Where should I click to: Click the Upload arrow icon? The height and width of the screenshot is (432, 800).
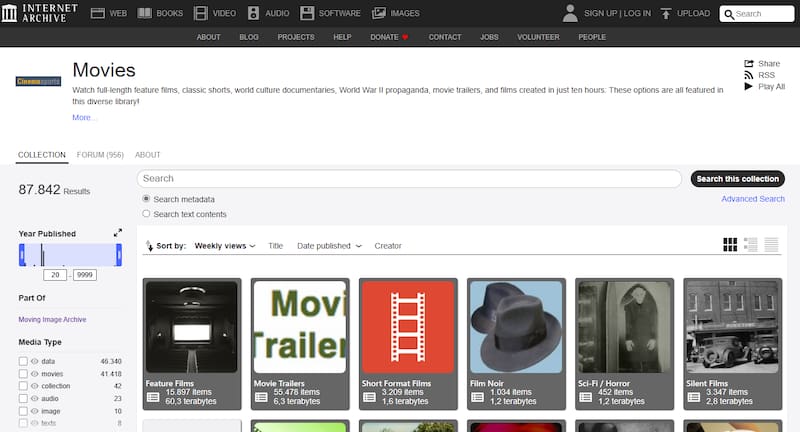pos(666,13)
